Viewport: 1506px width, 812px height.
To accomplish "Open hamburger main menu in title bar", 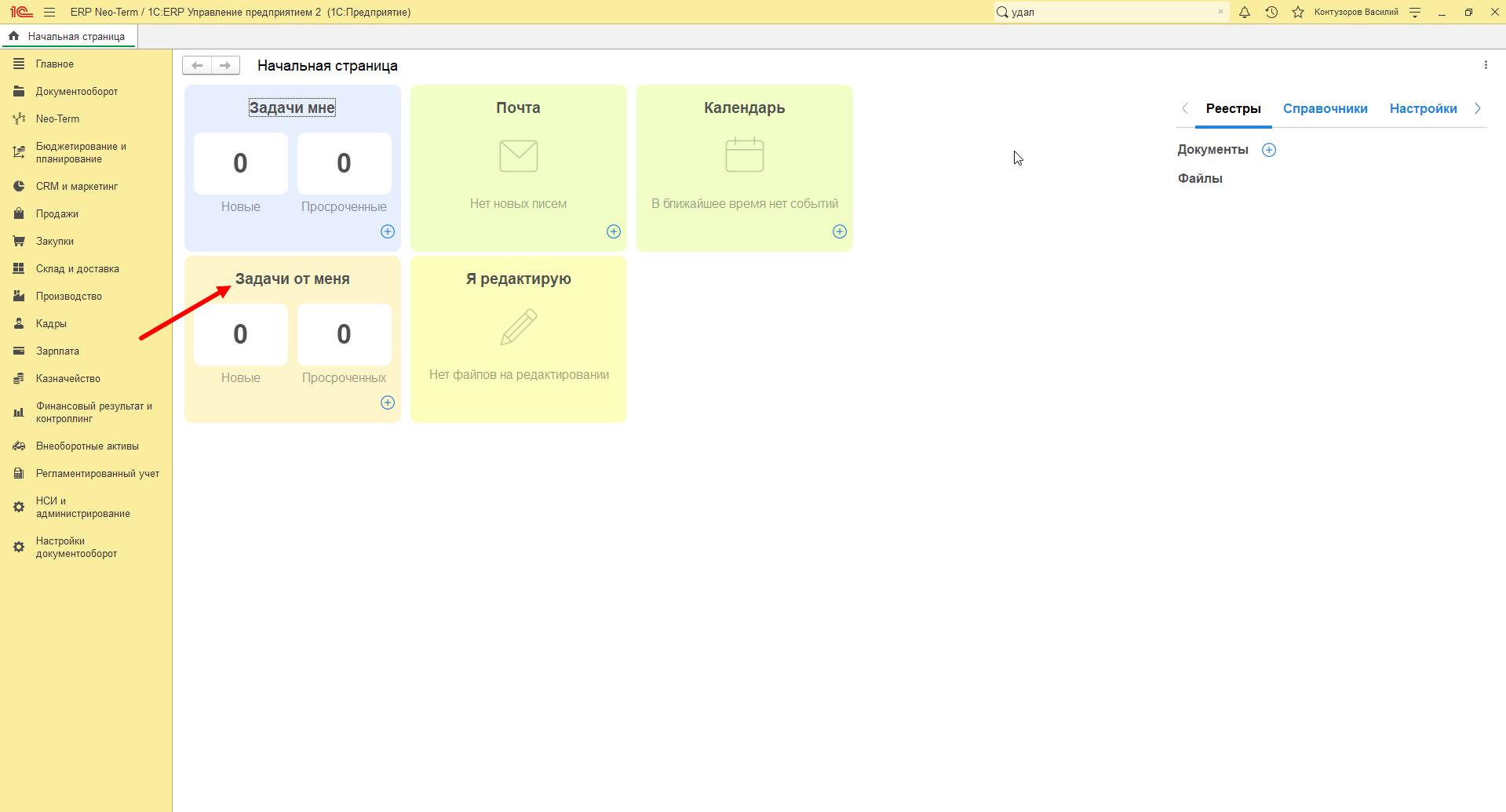I will (x=49, y=12).
